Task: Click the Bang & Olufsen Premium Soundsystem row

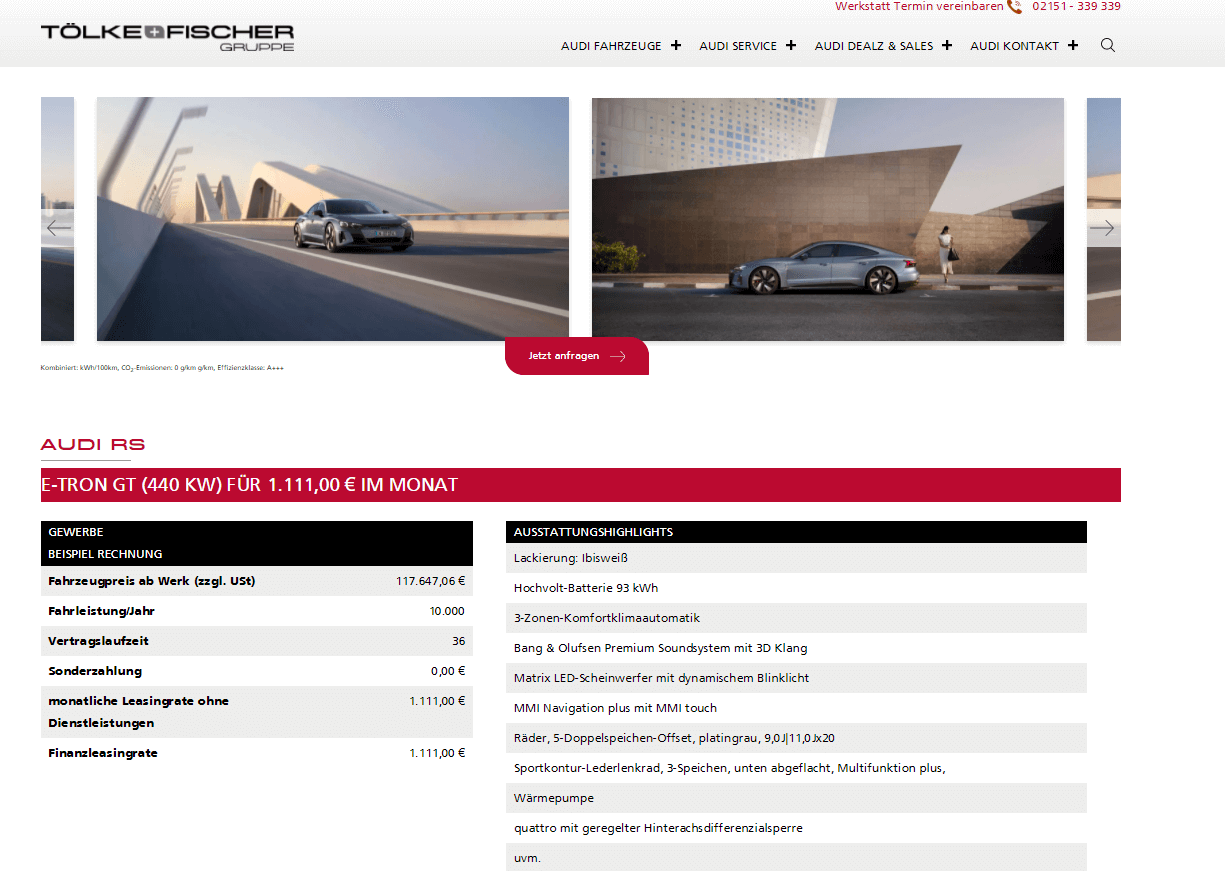Action: coord(796,648)
